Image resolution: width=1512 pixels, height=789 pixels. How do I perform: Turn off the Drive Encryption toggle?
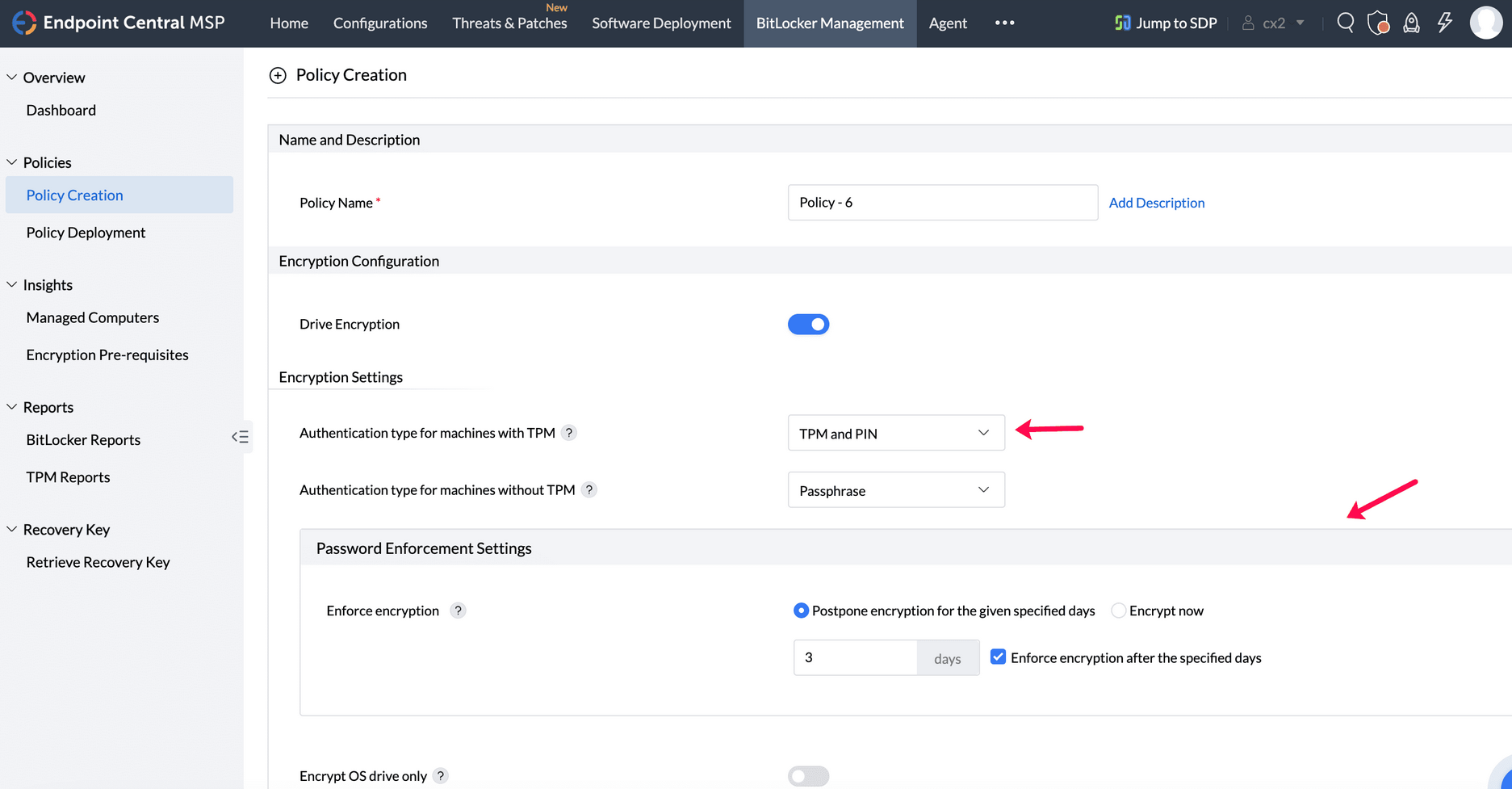pos(808,324)
